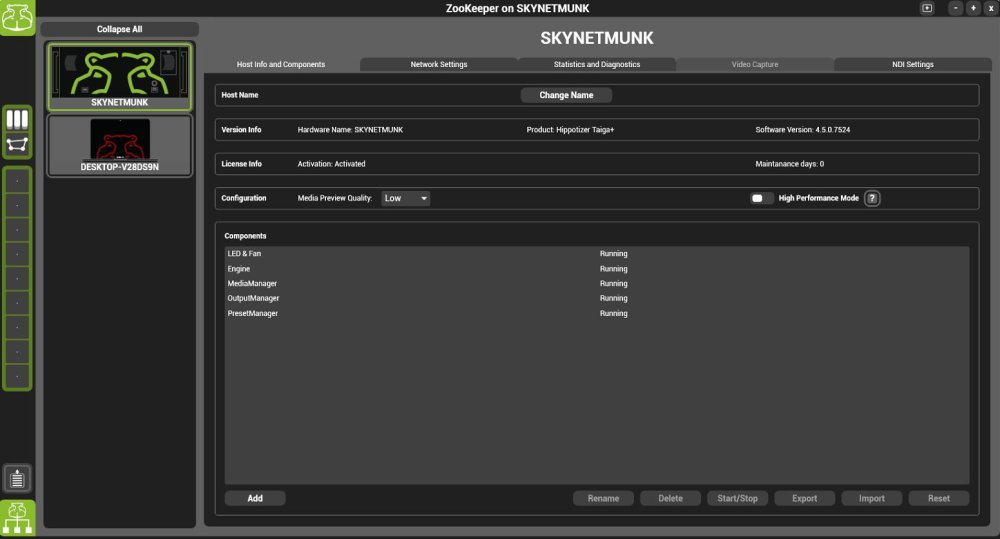Click the Delete button

point(670,498)
